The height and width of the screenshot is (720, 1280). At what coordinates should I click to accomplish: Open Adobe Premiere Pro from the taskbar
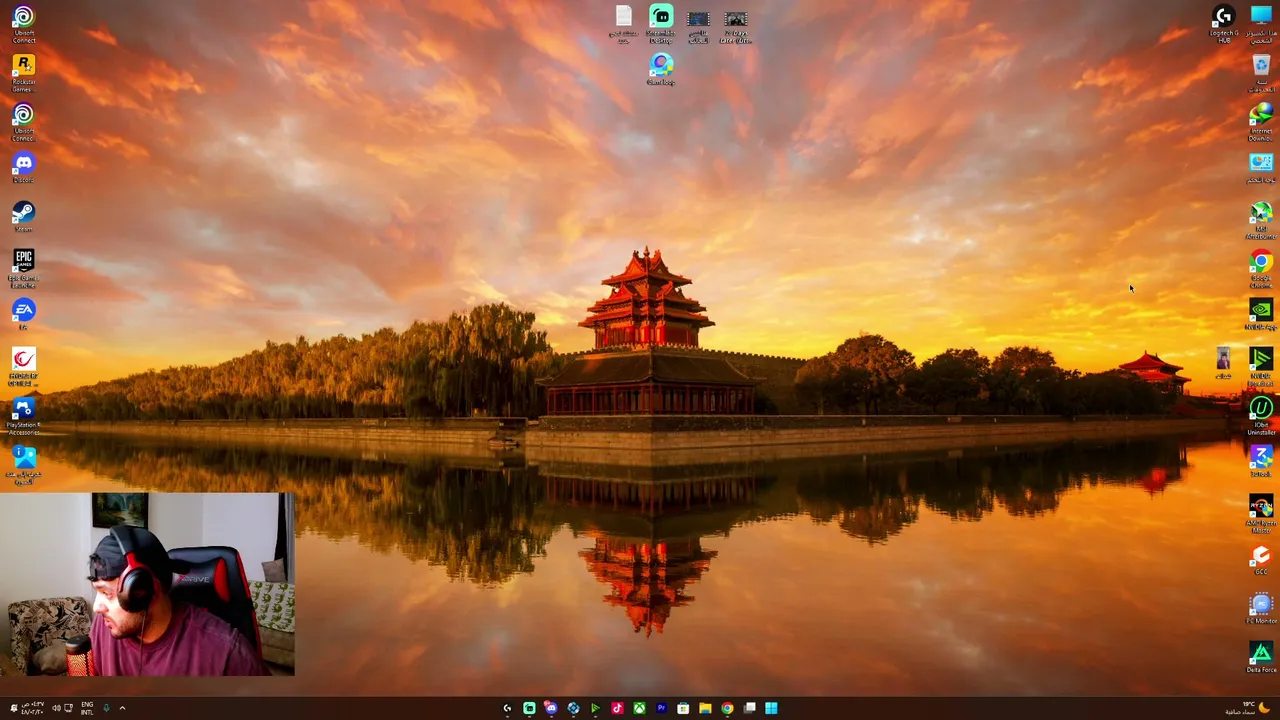(661, 708)
